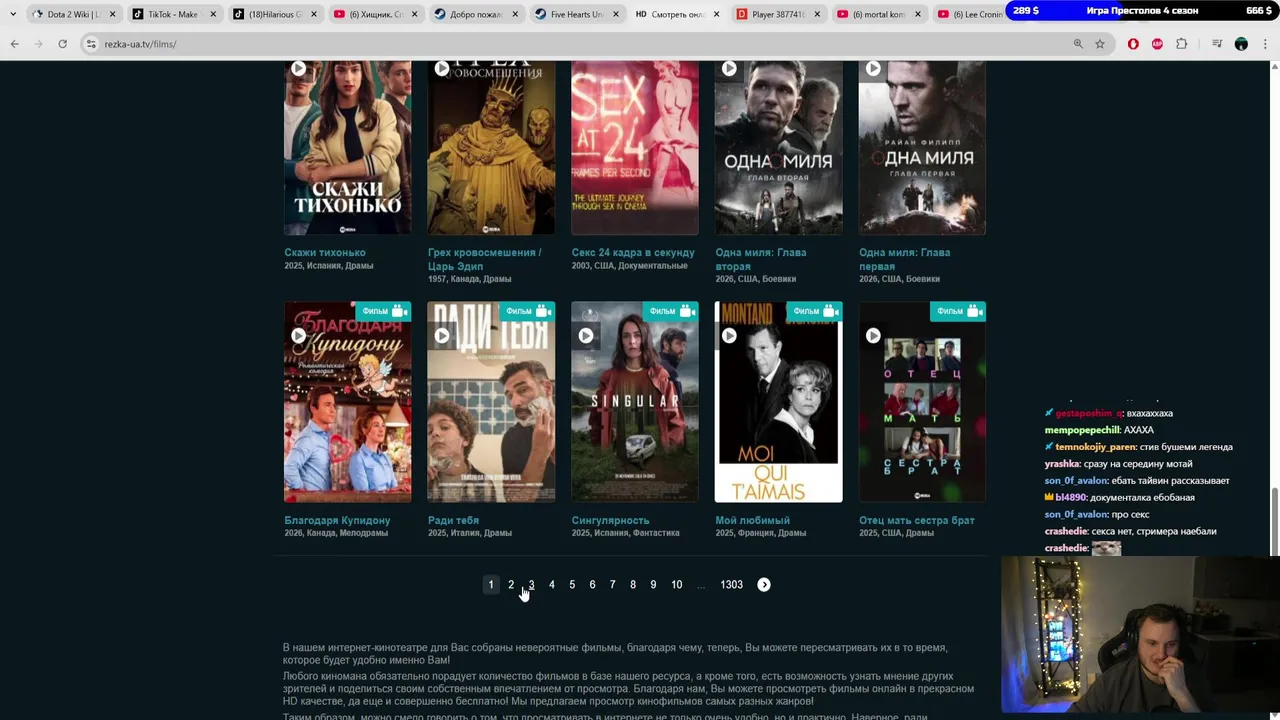Open the Moi qui t'aimais poster thumbnail
This screenshot has height=720, width=1280.
(x=778, y=402)
